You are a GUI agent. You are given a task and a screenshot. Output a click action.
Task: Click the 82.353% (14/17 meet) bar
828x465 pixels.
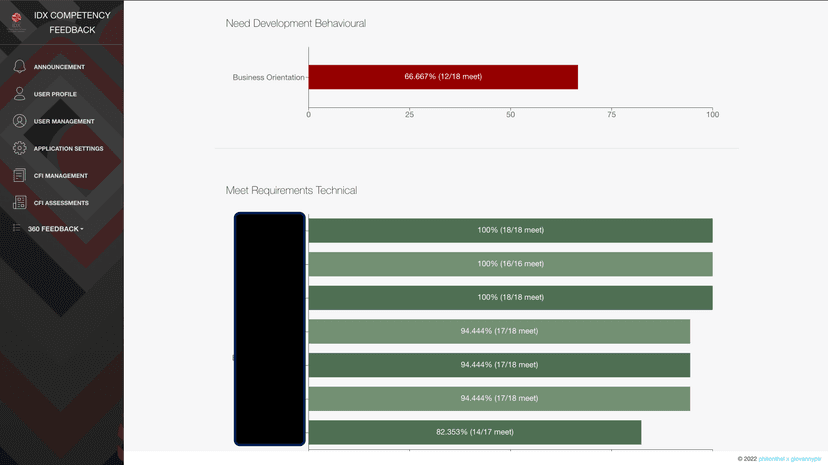475,432
